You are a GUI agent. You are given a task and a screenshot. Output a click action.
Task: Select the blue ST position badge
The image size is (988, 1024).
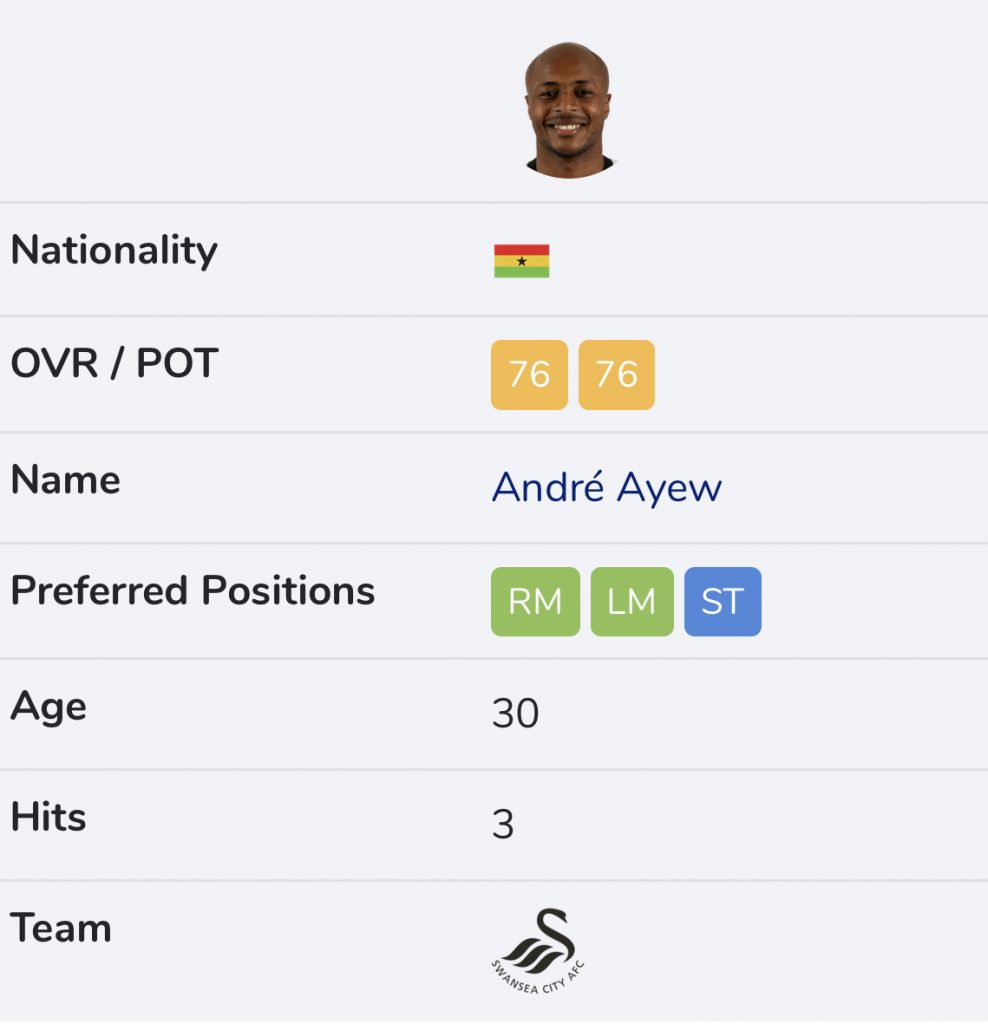[722, 601]
